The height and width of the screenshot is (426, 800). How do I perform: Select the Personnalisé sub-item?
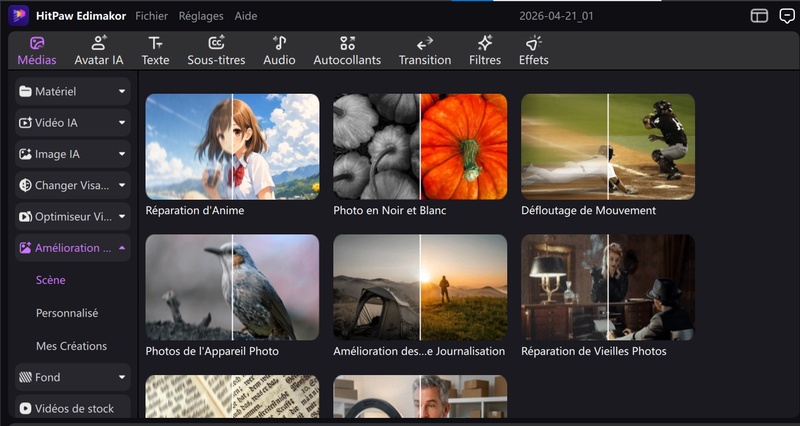coord(67,313)
